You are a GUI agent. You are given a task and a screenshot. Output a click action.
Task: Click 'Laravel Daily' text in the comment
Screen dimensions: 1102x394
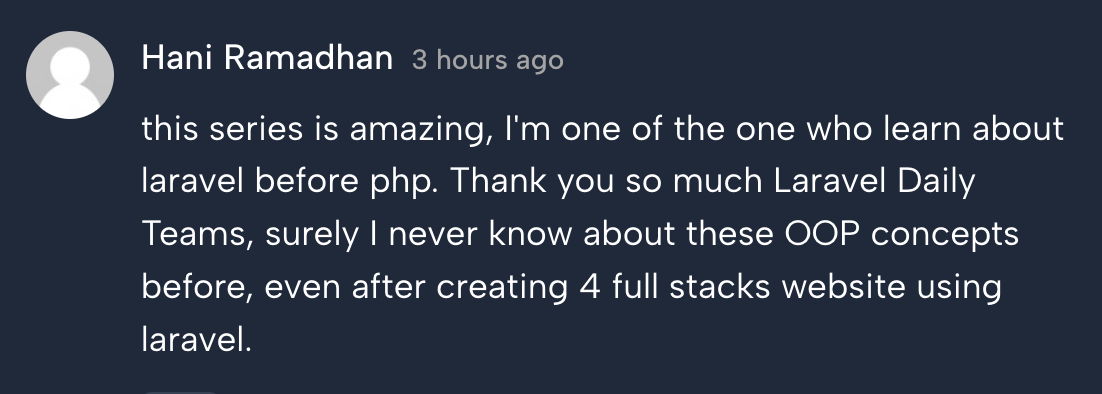coord(874,183)
